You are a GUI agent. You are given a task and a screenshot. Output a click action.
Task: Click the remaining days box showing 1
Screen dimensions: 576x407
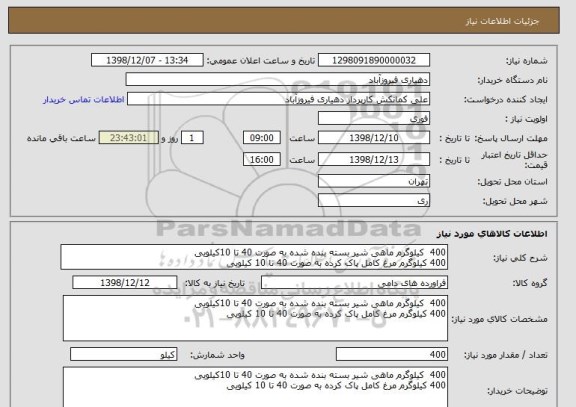(192, 138)
